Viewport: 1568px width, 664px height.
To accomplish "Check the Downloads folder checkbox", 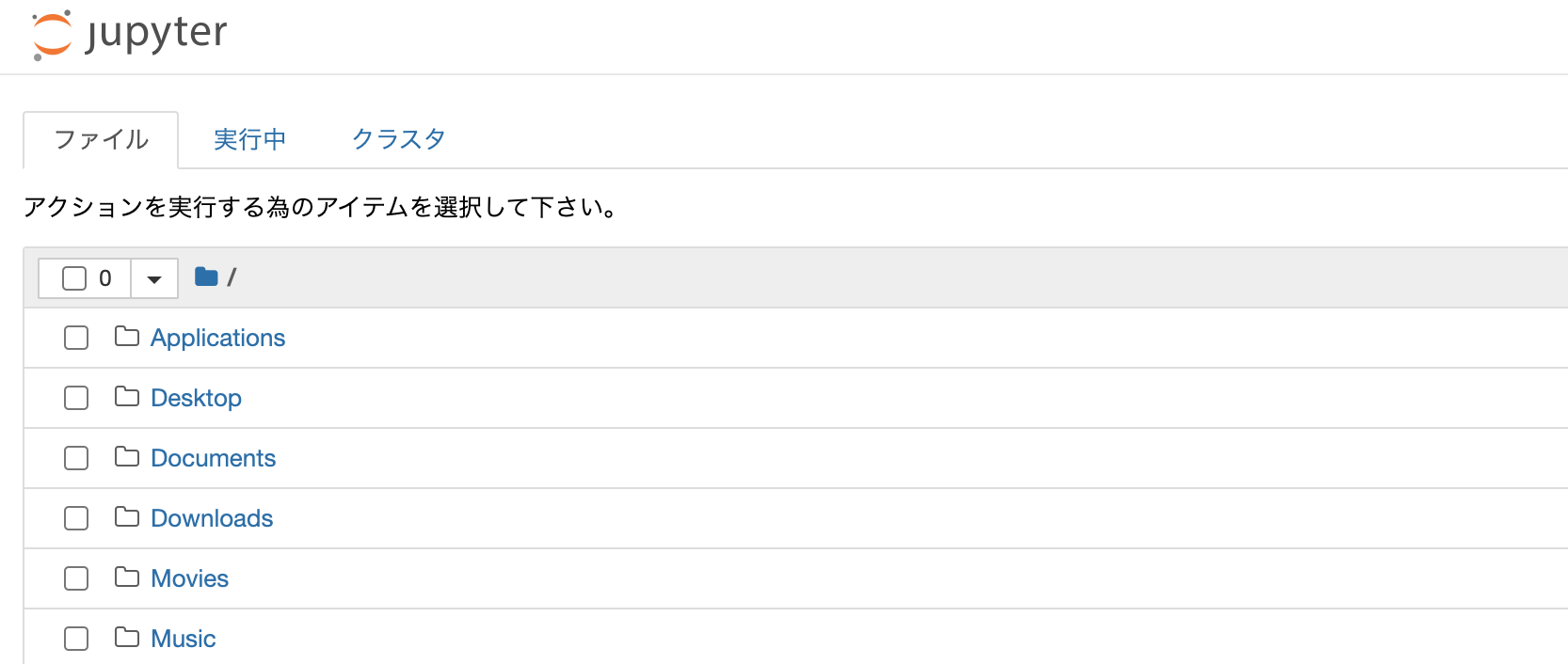I will [x=75, y=517].
